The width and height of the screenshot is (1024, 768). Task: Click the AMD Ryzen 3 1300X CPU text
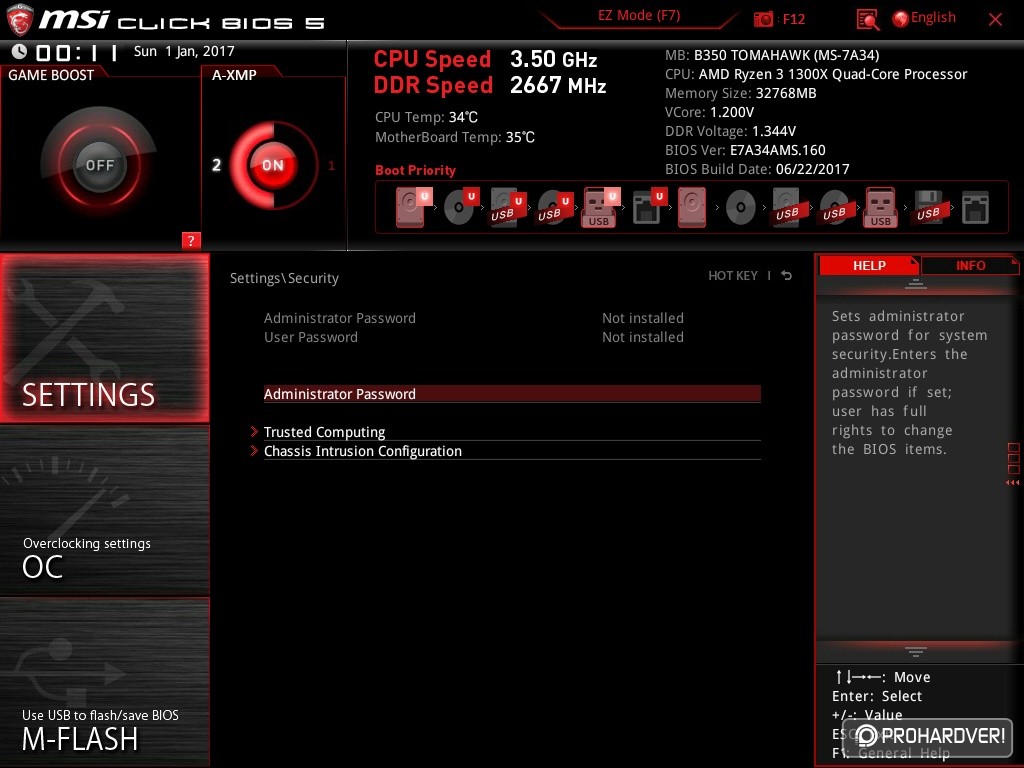[x=816, y=74]
